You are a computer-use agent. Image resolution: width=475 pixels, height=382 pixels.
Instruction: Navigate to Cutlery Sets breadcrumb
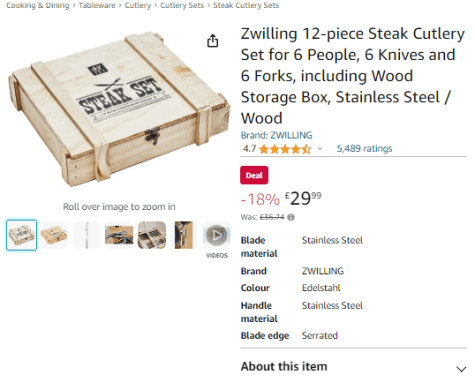(182, 5)
